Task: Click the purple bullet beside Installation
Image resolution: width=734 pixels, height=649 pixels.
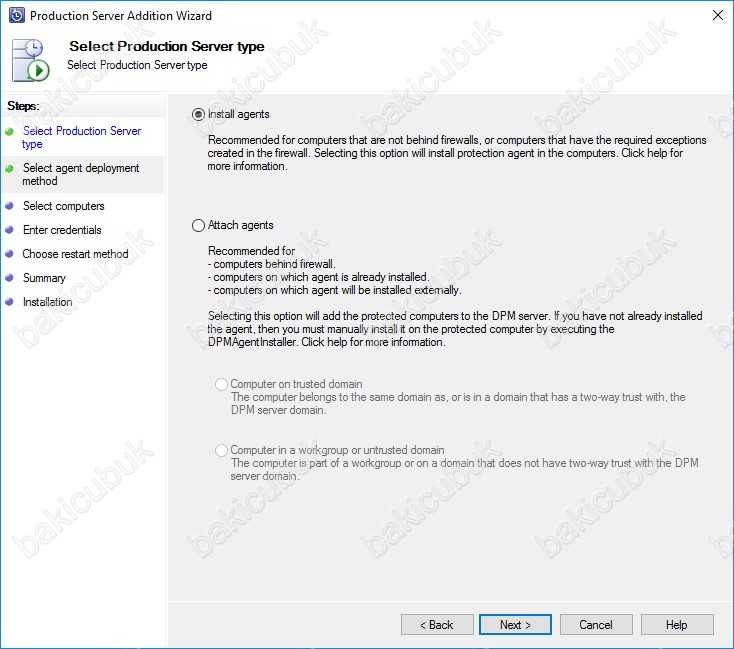Action: click(x=9, y=302)
